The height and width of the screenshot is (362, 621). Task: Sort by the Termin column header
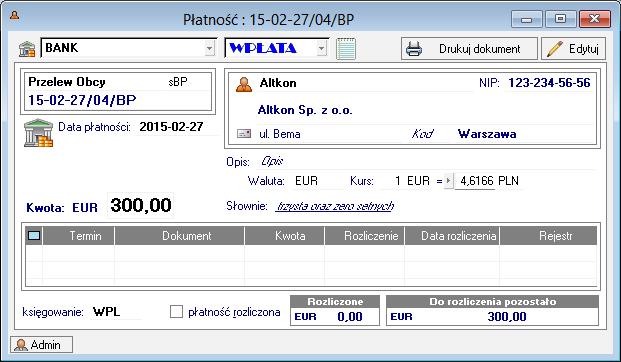78,236
